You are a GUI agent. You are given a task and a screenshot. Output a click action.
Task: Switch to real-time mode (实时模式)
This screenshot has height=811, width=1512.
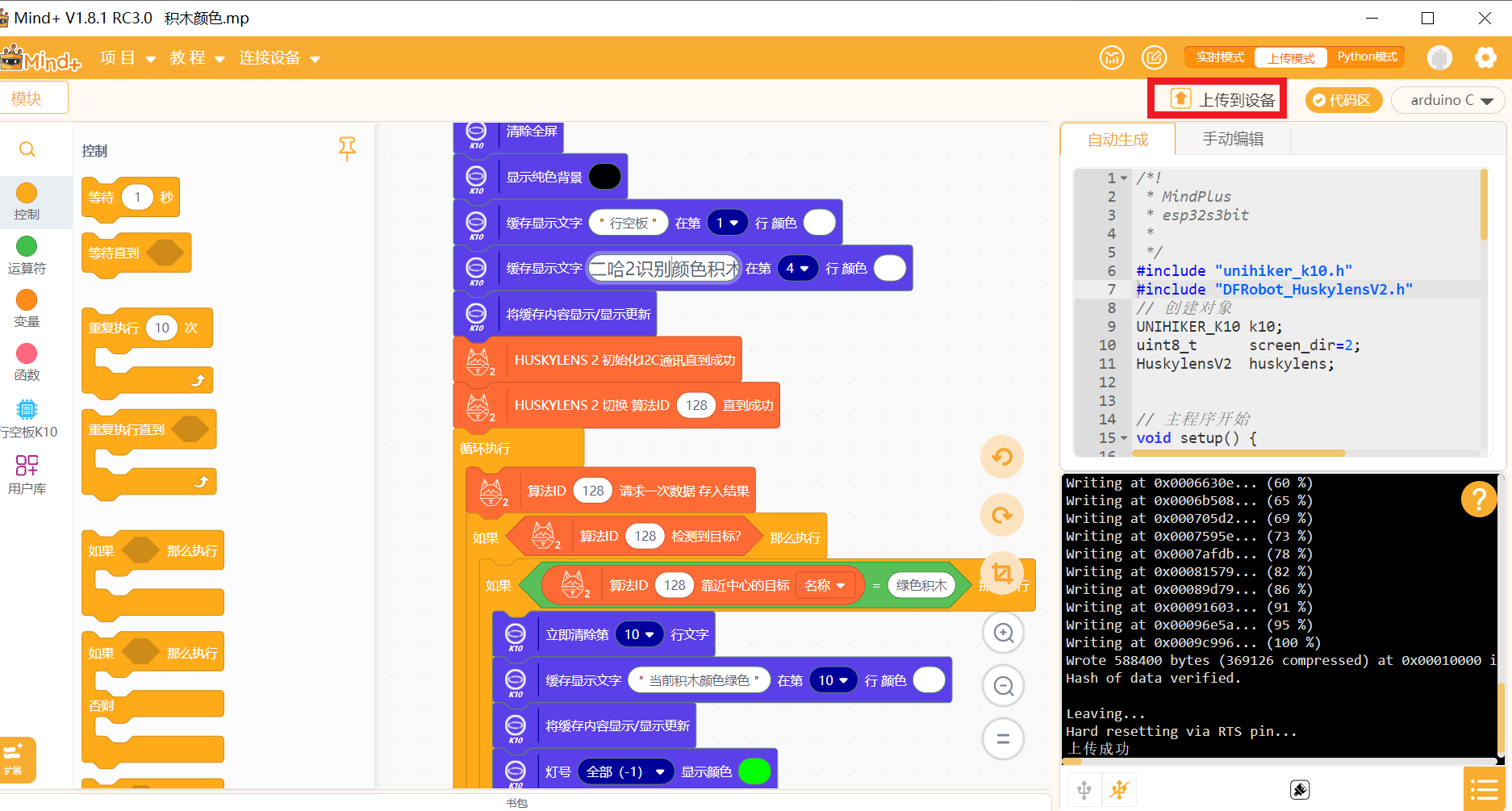coord(1219,57)
